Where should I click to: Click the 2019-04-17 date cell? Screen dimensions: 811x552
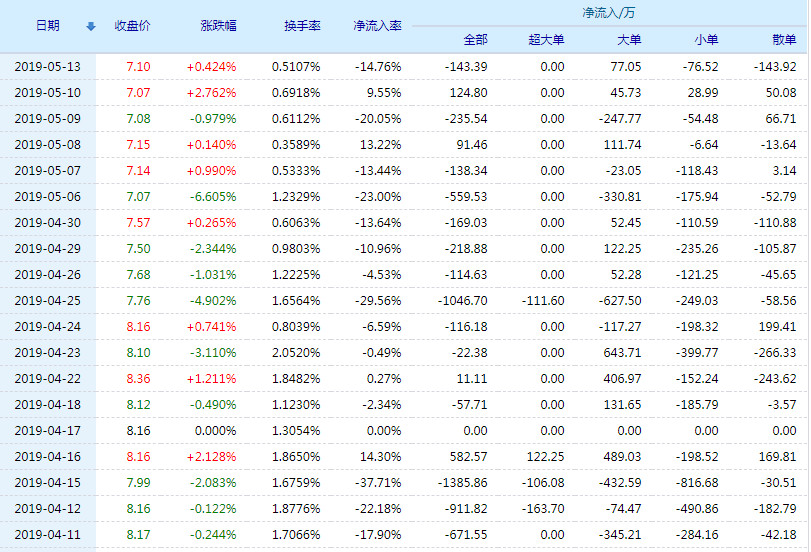tap(47, 431)
